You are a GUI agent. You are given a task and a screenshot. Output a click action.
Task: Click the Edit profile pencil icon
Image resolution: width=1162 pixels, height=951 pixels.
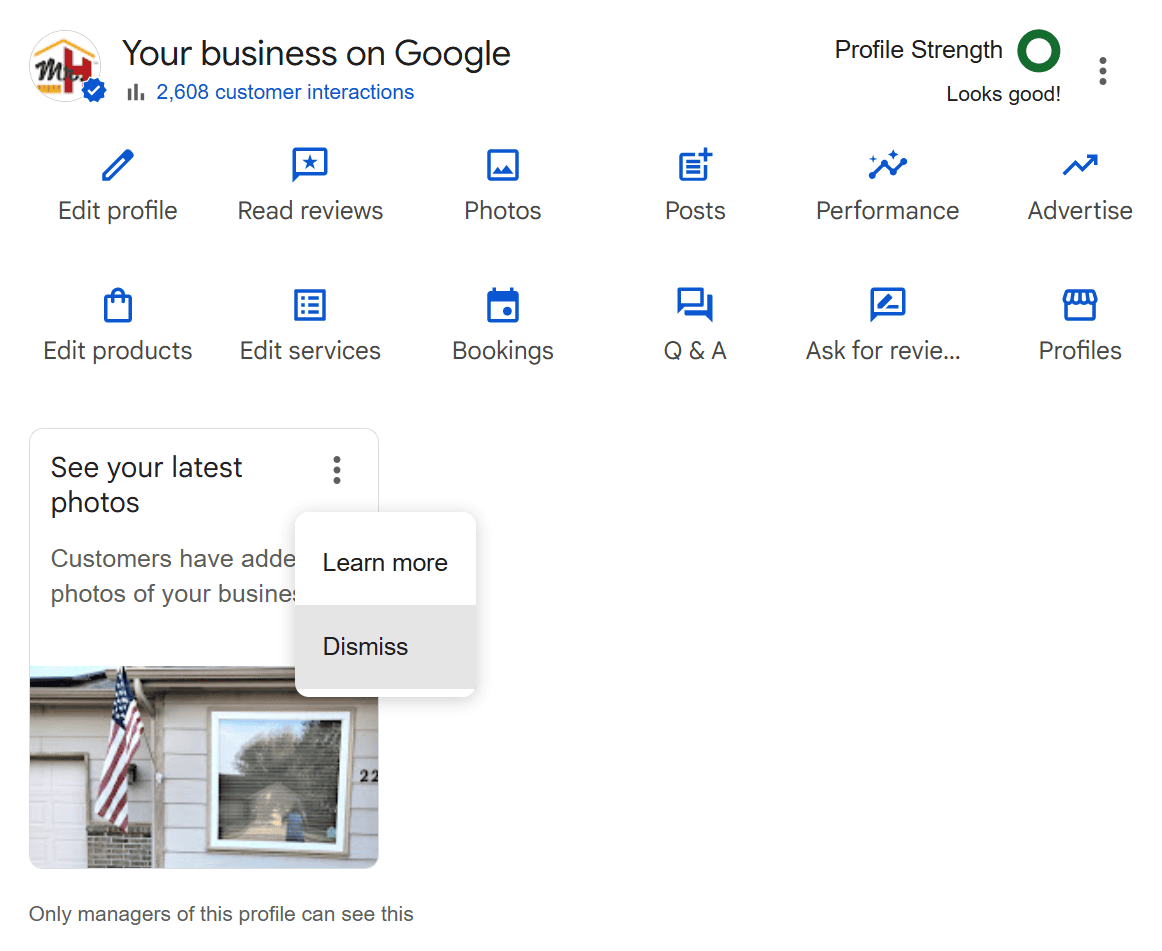click(118, 165)
